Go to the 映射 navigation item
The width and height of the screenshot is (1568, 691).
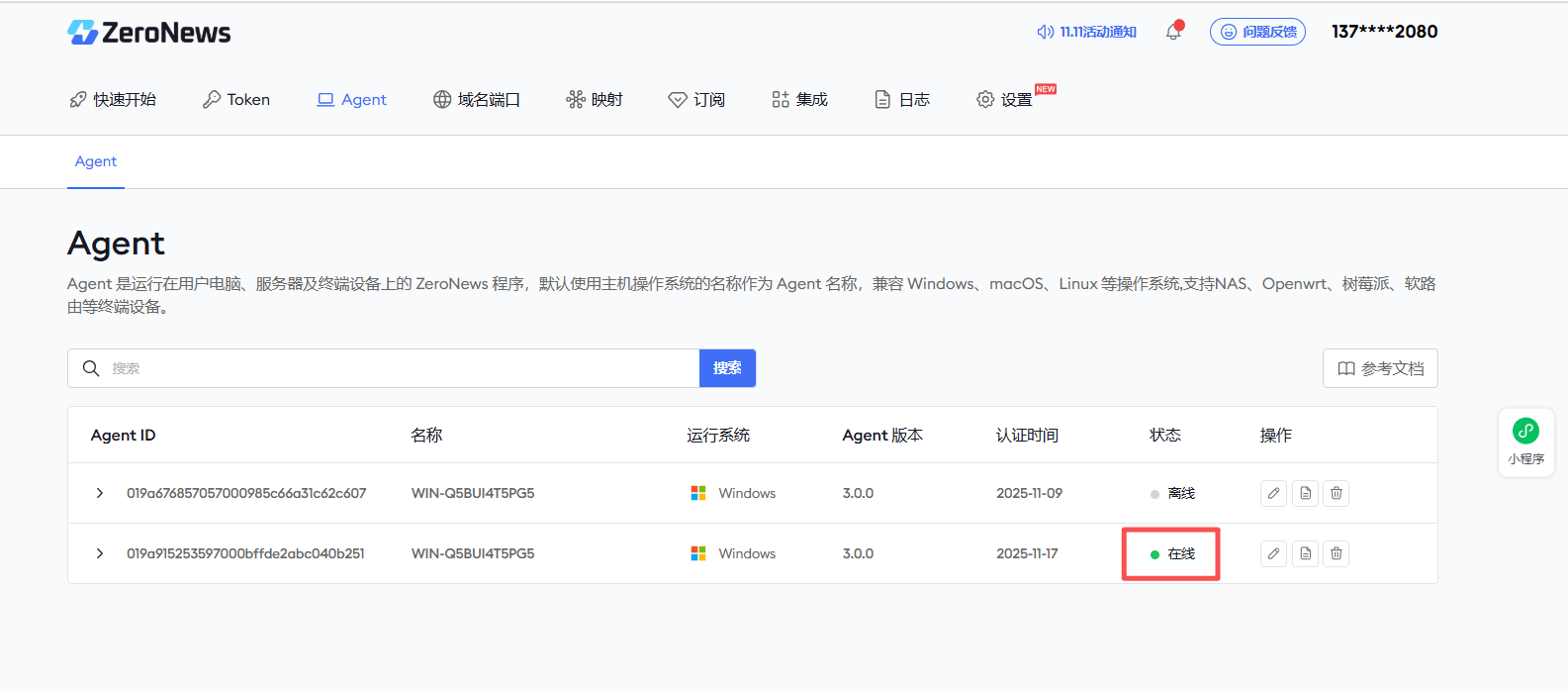coord(595,99)
